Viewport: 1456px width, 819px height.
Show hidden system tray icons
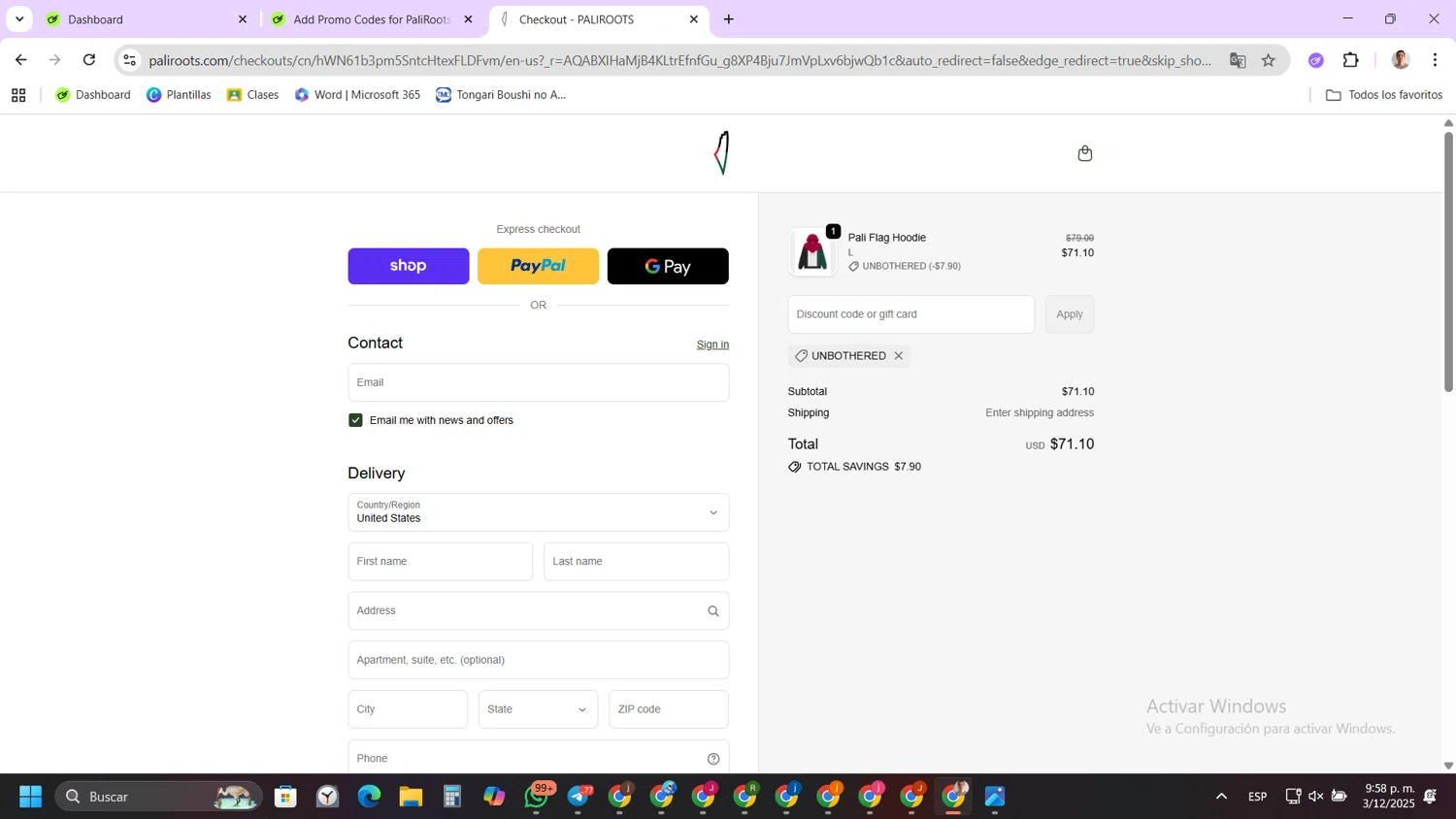point(1221,797)
